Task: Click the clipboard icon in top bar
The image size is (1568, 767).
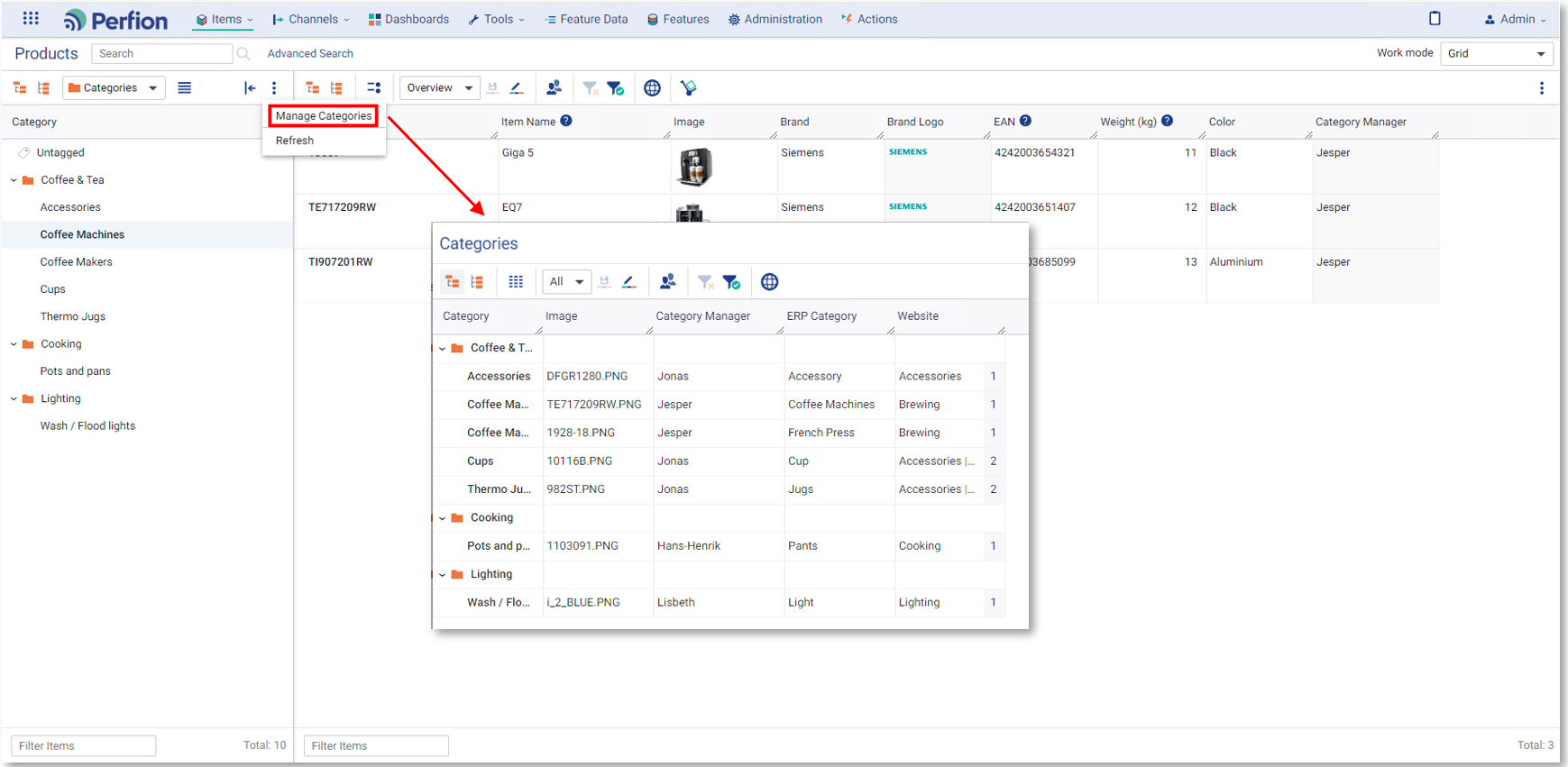Action: (x=1435, y=18)
